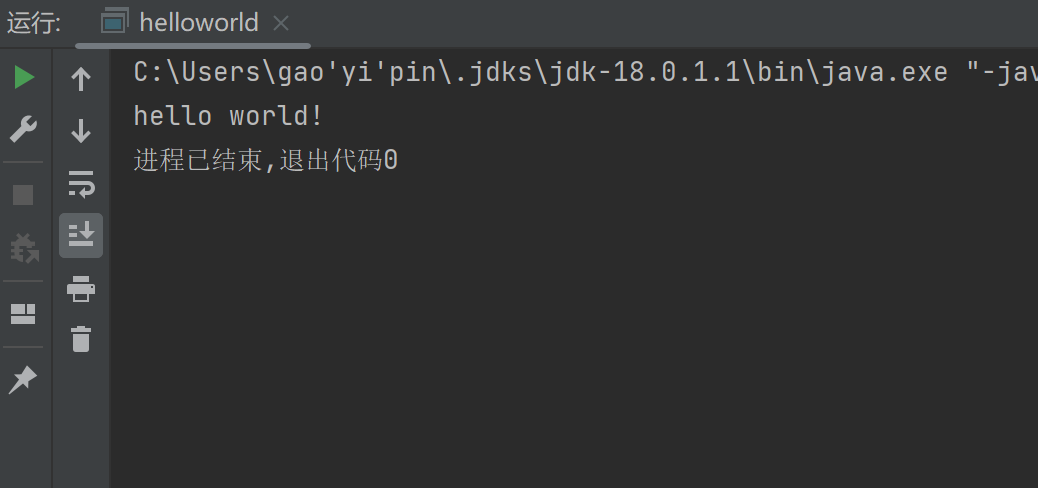
Task: Click the gray stop square icon
Action: click(23, 194)
